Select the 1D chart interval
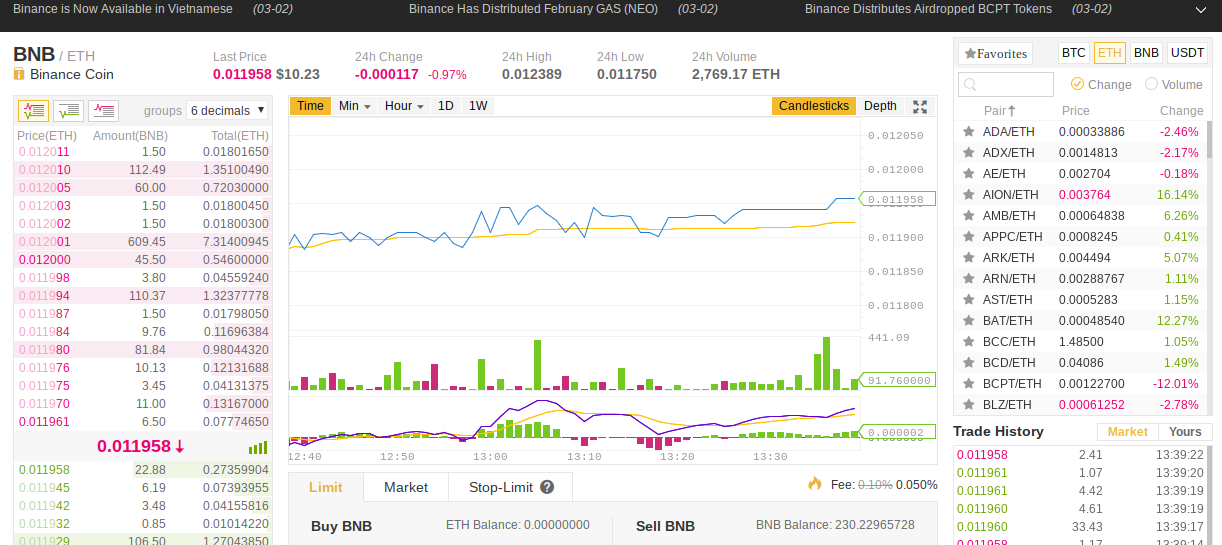The width and height of the screenshot is (1222, 545). 446,106
